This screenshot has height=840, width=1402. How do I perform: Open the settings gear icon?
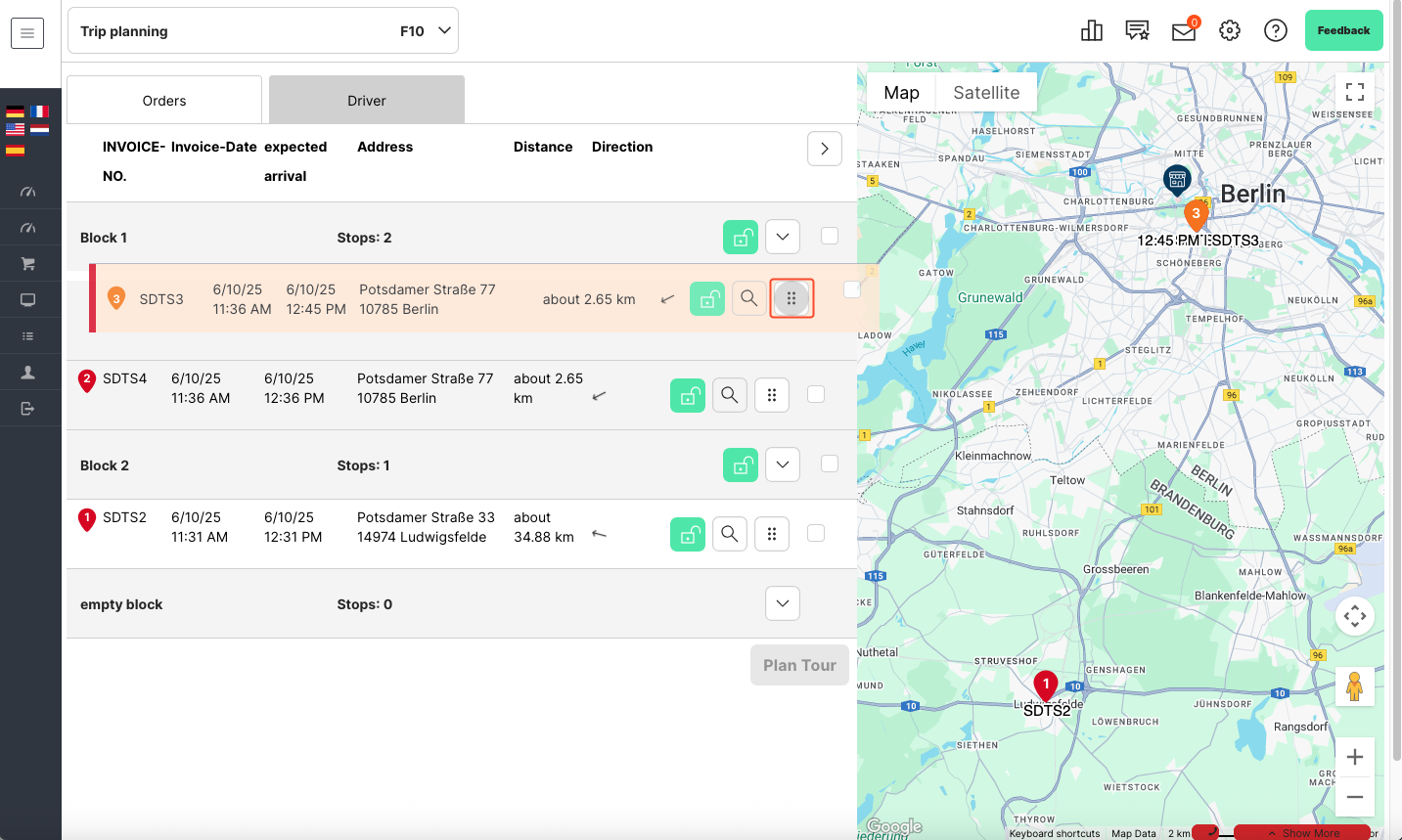click(x=1230, y=30)
